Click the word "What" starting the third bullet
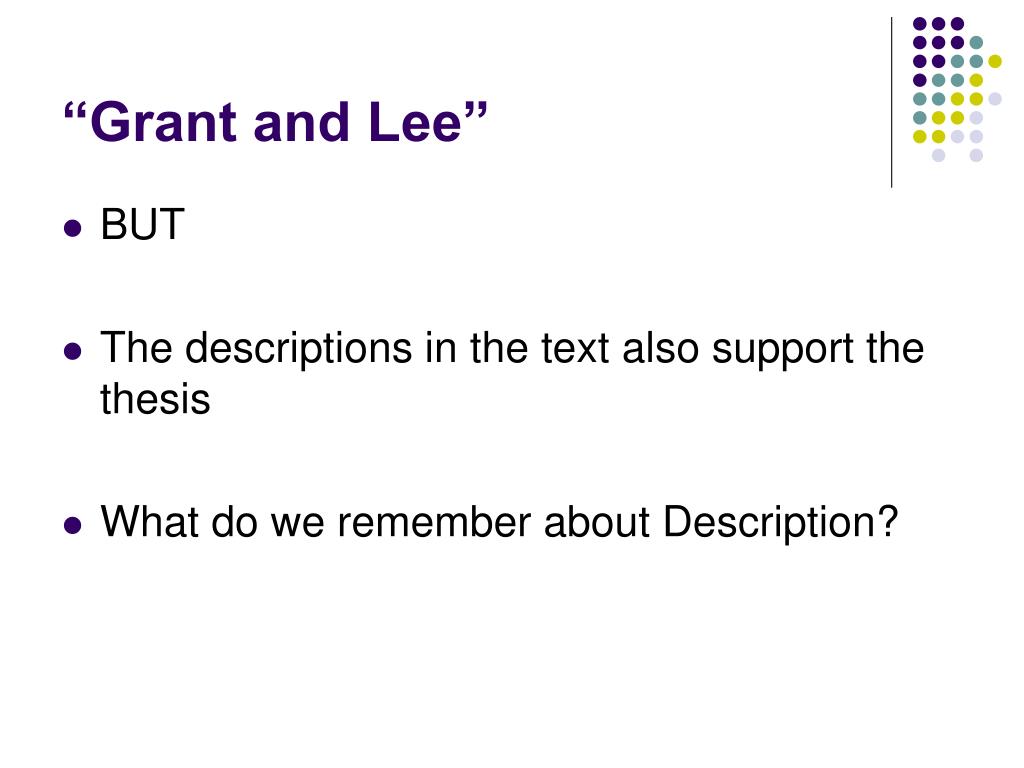Viewport: 1024px width, 768px height. pyautogui.click(x=150, y=522)
